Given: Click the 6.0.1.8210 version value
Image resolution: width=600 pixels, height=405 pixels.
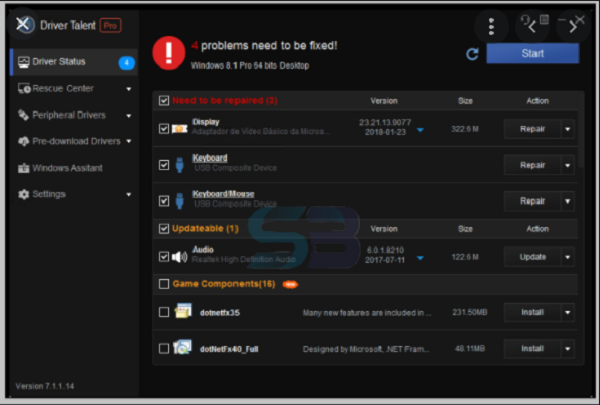Looking at the screenshot, I should tap(385, 250).
